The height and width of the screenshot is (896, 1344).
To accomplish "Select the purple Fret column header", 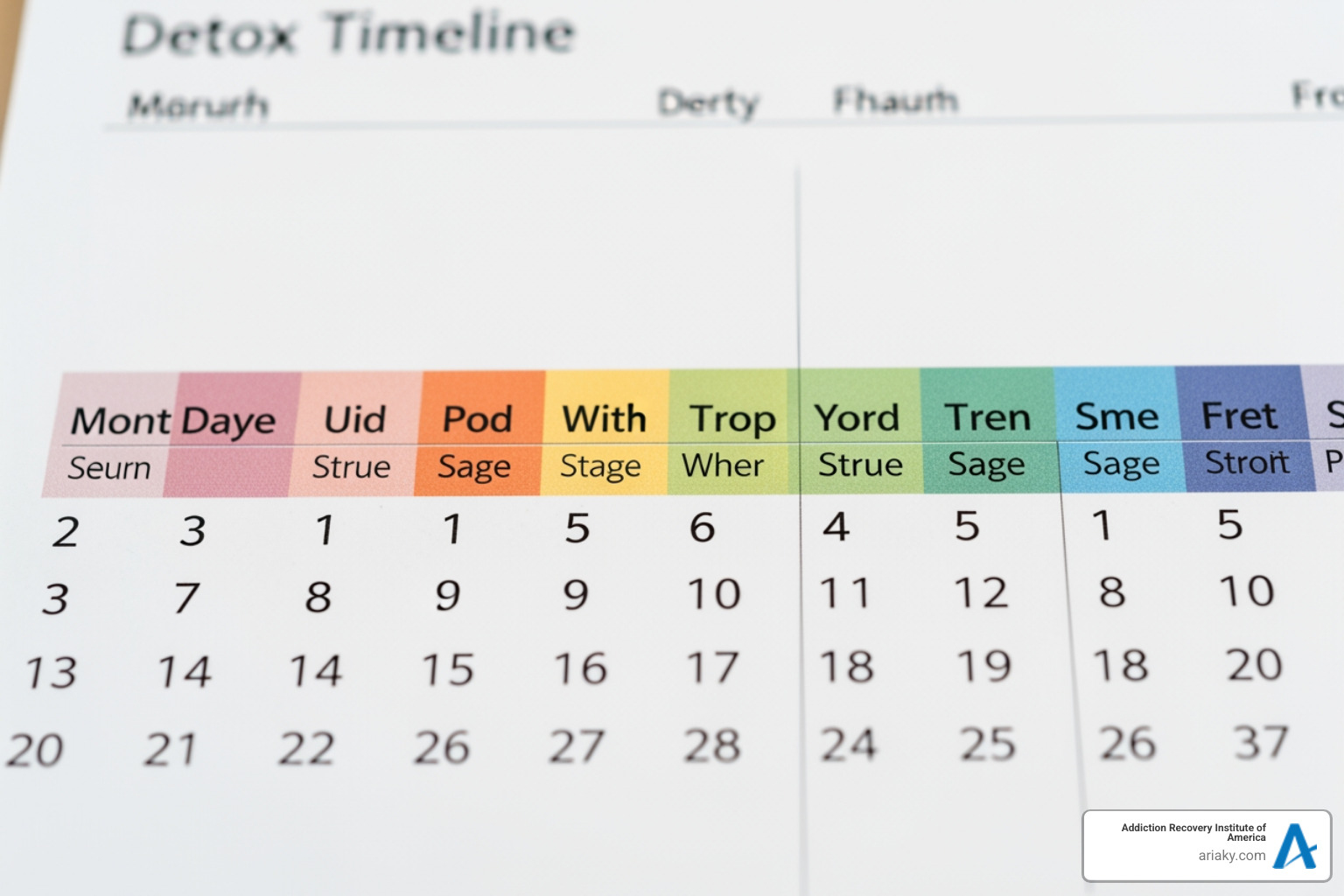I will (x=1240, y=415).
